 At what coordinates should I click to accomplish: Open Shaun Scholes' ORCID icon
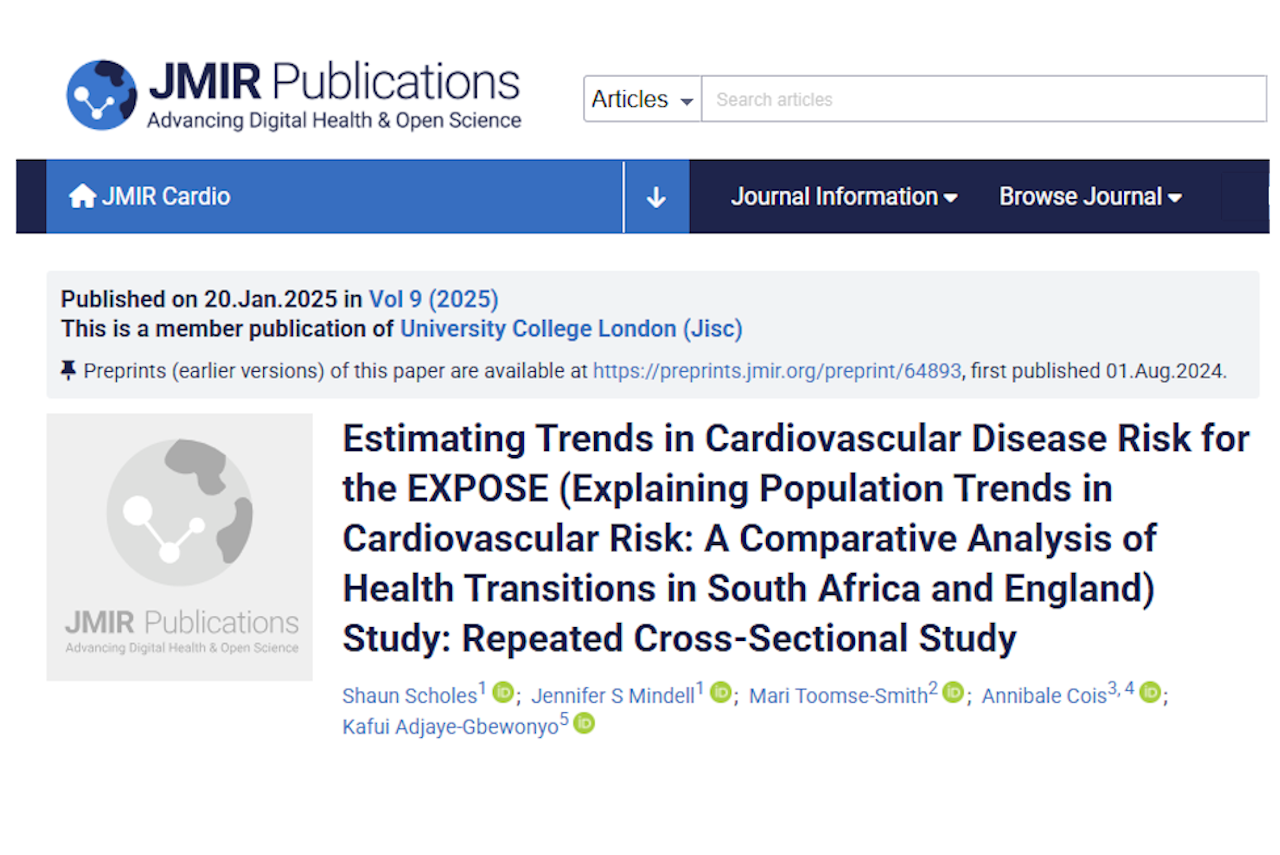pyautogui.click(x=503, y=692)
